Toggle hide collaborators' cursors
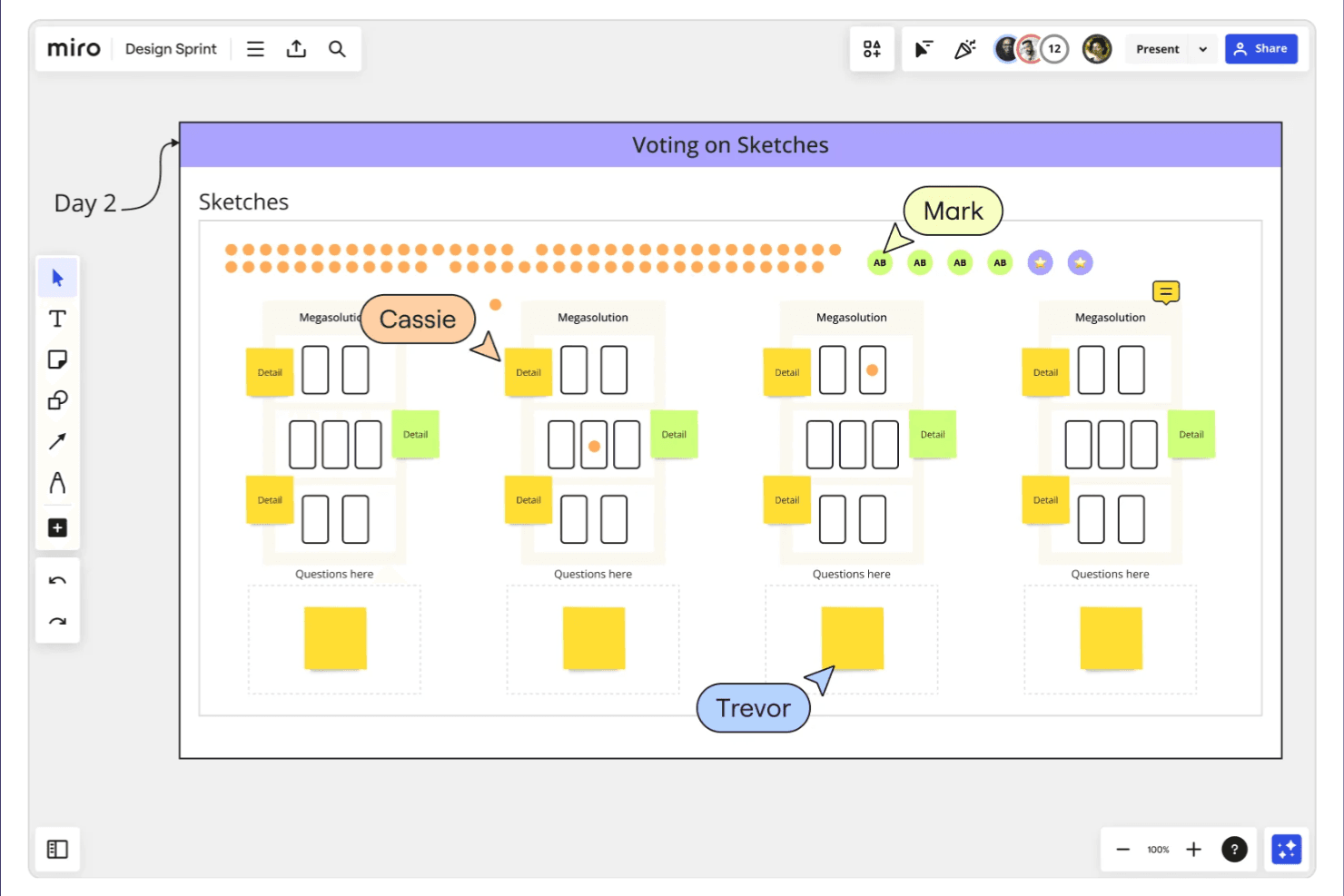Image resolution: width=1344 pixels, height=896 pixels. click(924, 49)
